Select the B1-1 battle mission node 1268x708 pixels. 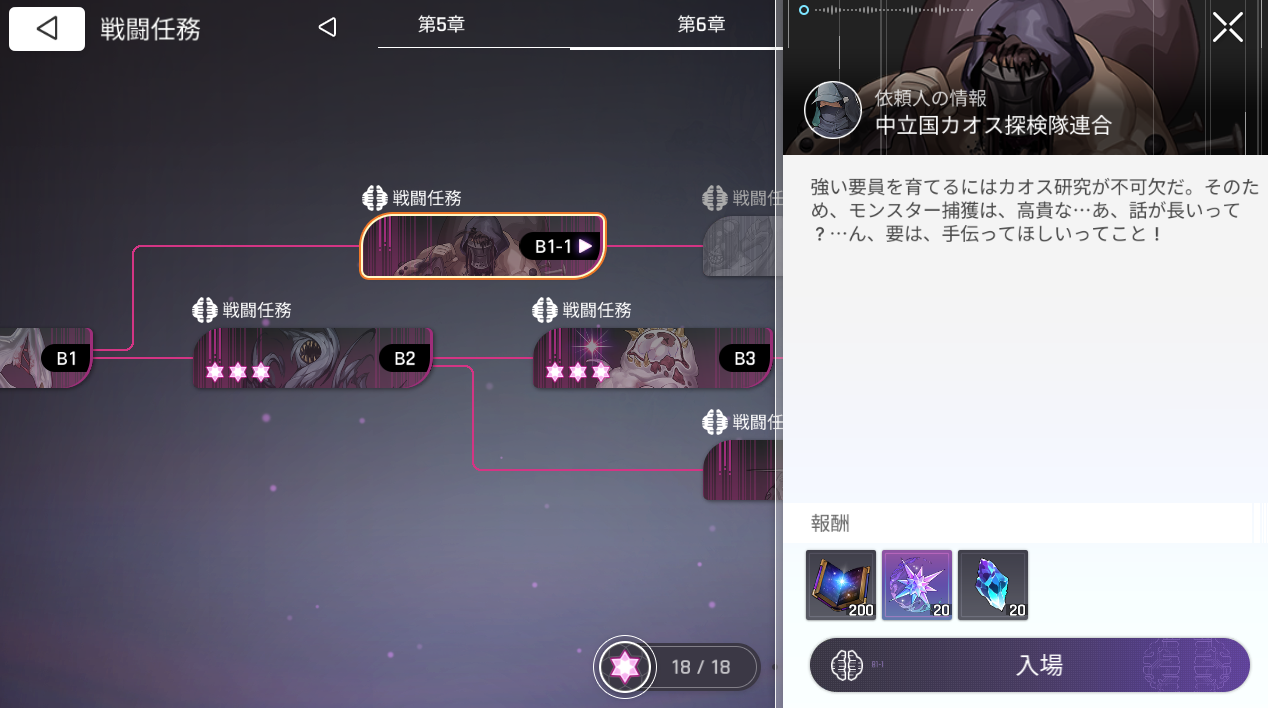[x=483, y=246]
